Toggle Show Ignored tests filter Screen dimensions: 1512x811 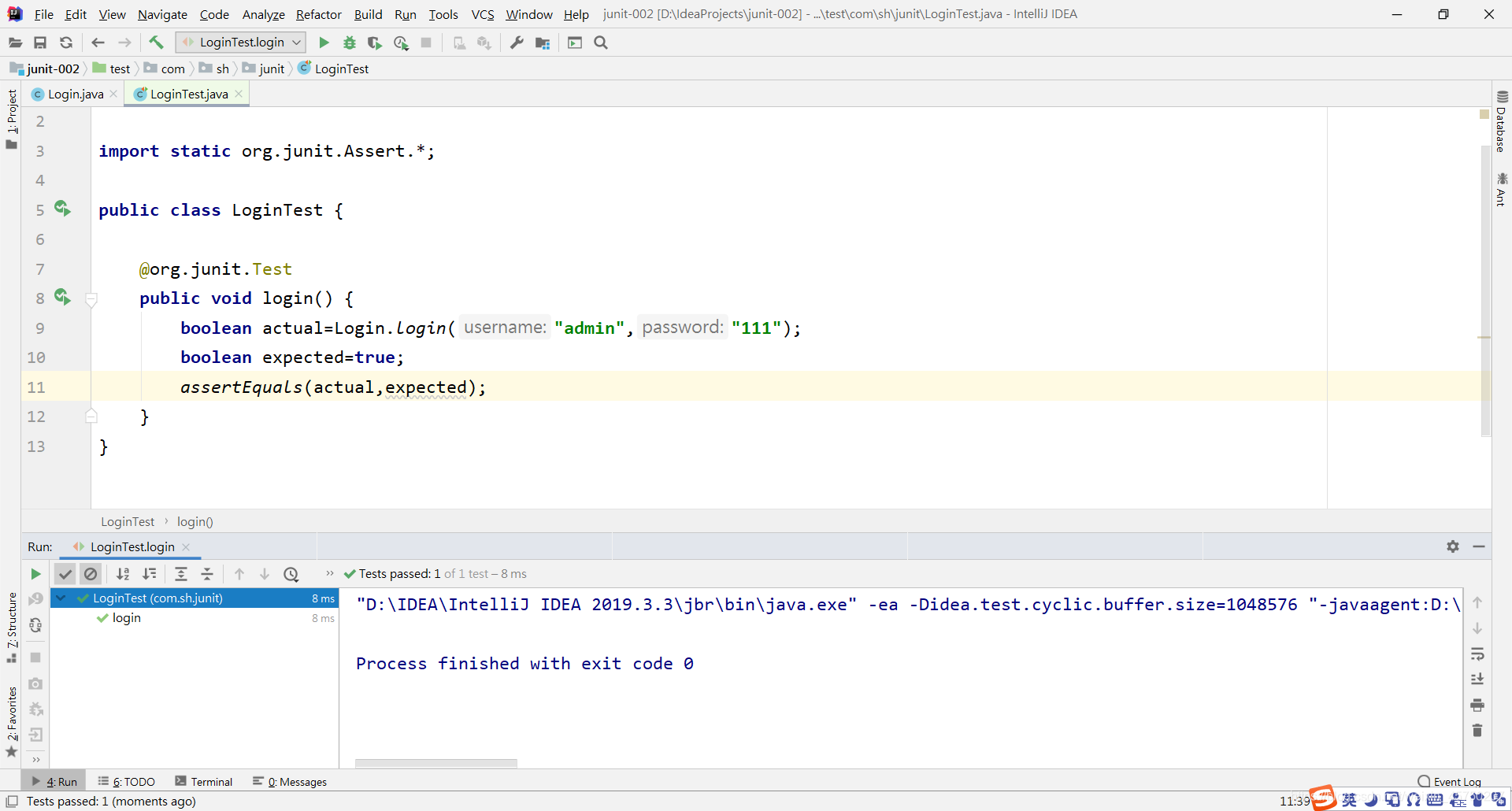(x=91, y=574)
